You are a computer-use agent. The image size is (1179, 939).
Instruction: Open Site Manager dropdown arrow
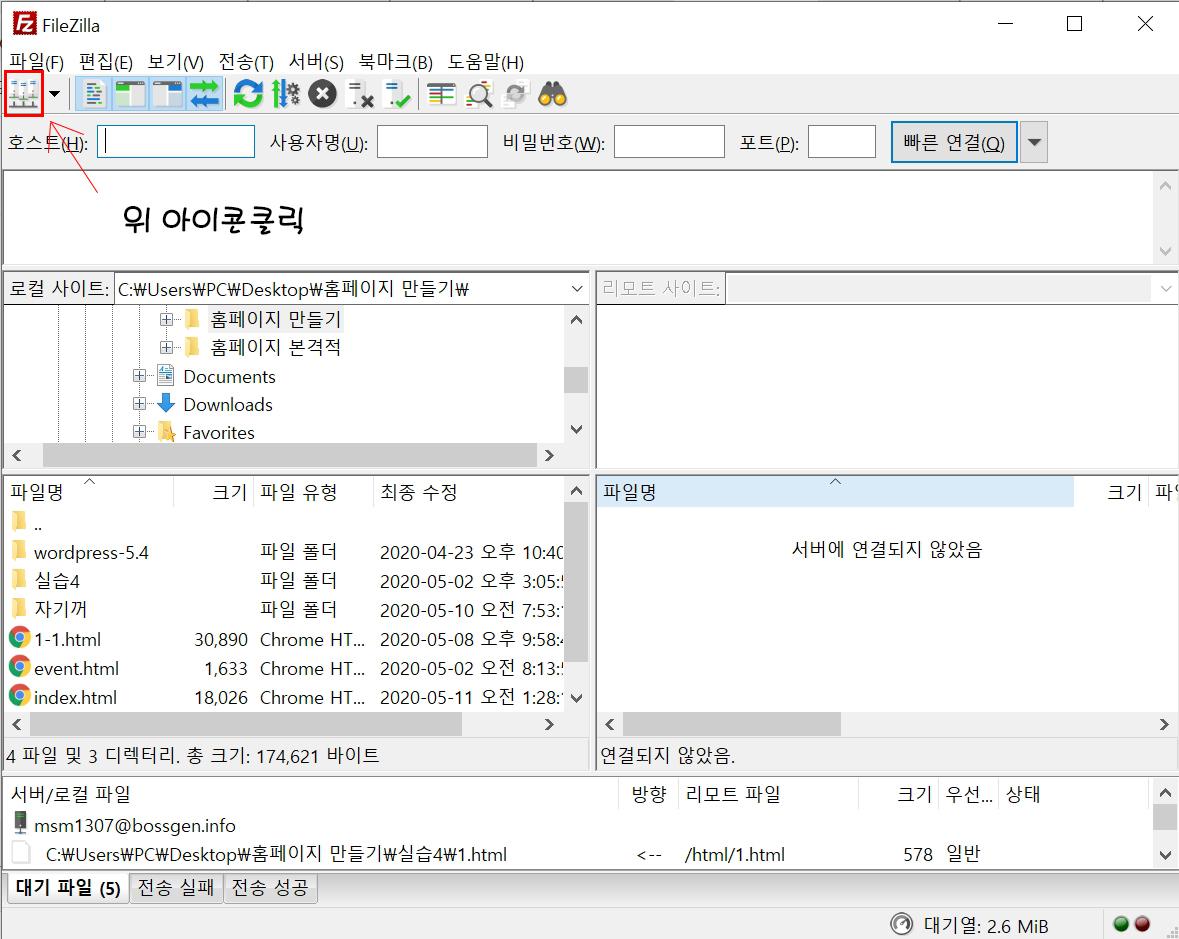point(54,94)
